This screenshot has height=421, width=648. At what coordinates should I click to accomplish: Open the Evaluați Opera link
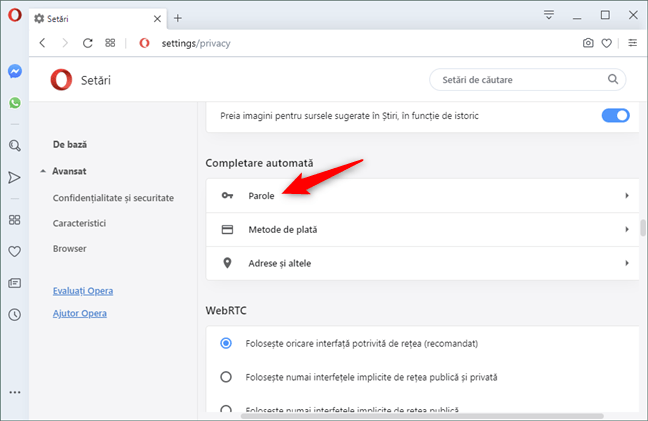point(83,291)
